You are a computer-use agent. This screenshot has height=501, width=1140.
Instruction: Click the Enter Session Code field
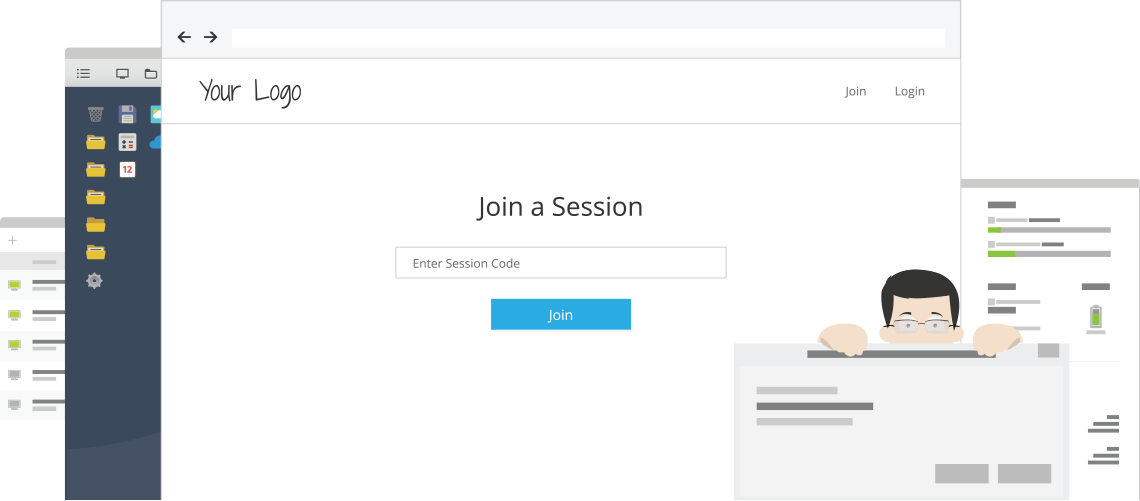561,262
